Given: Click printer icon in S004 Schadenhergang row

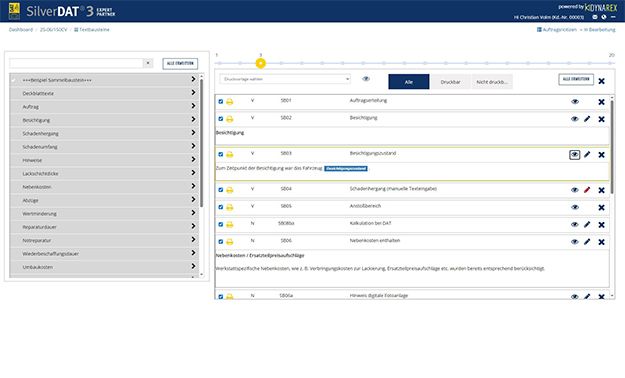Looking at the screenshot, I should [230, 190].
